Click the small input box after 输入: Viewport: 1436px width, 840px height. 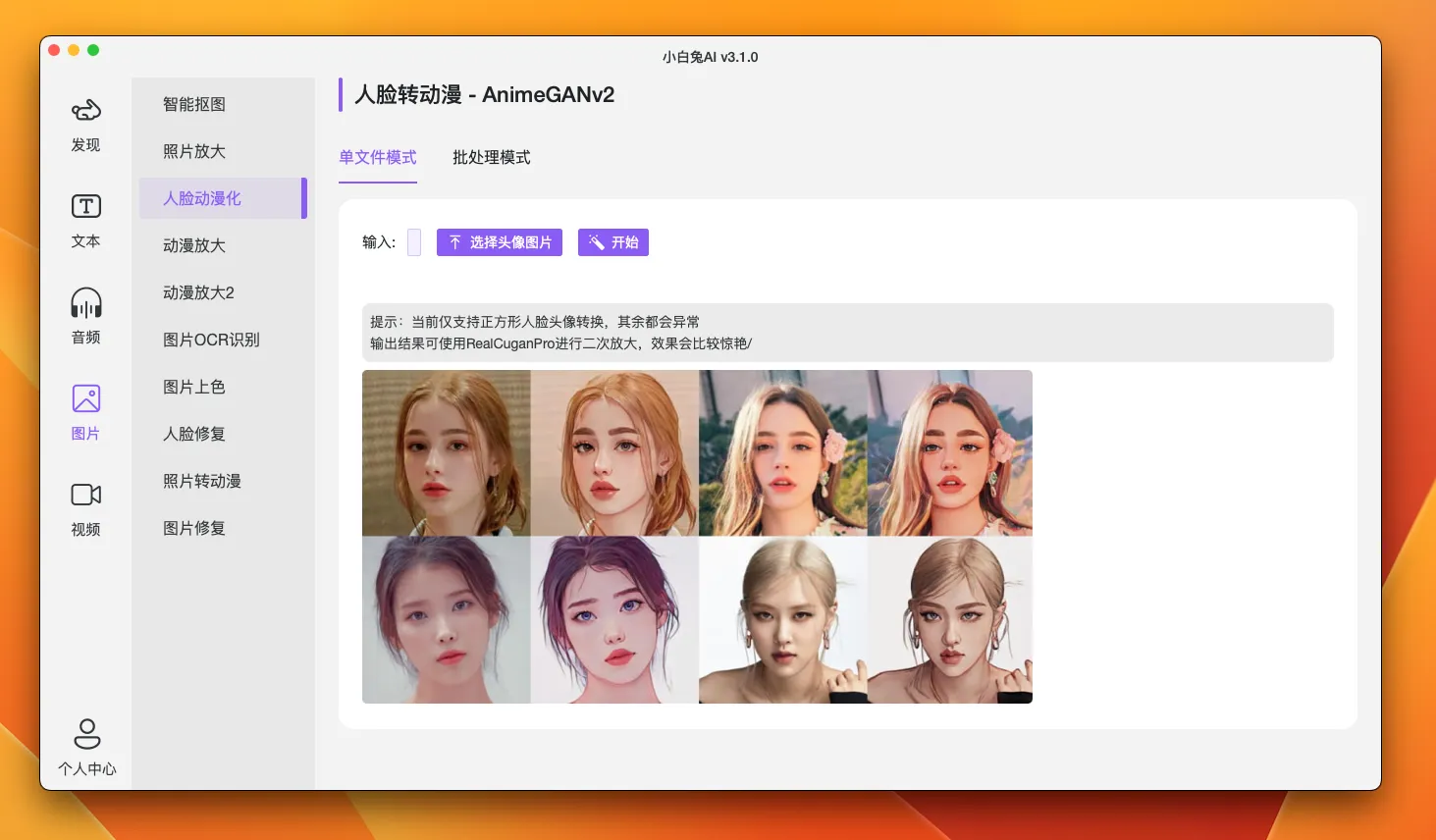[414, 242]
